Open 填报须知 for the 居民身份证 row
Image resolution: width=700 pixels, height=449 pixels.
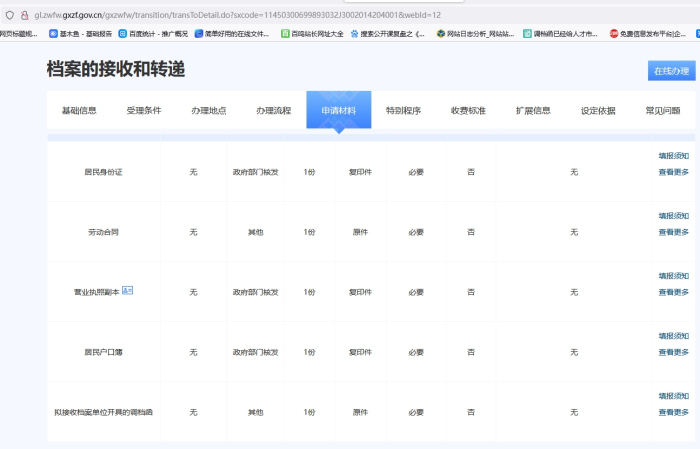click(x=674, y=156)
